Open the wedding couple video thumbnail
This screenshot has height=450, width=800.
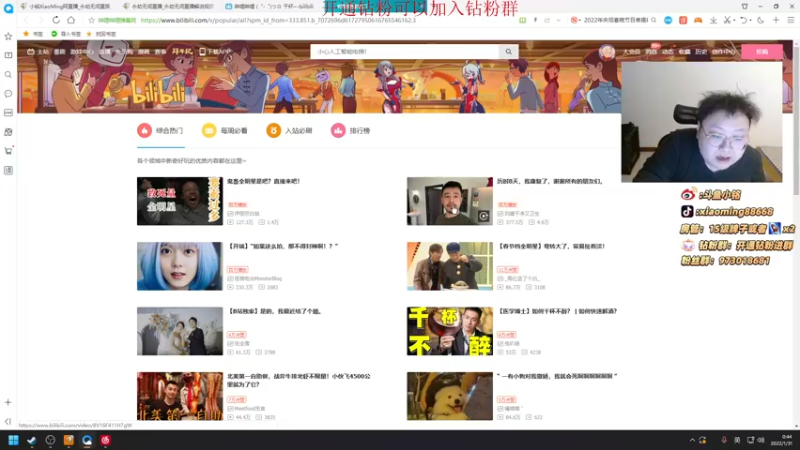coord(180,331)
